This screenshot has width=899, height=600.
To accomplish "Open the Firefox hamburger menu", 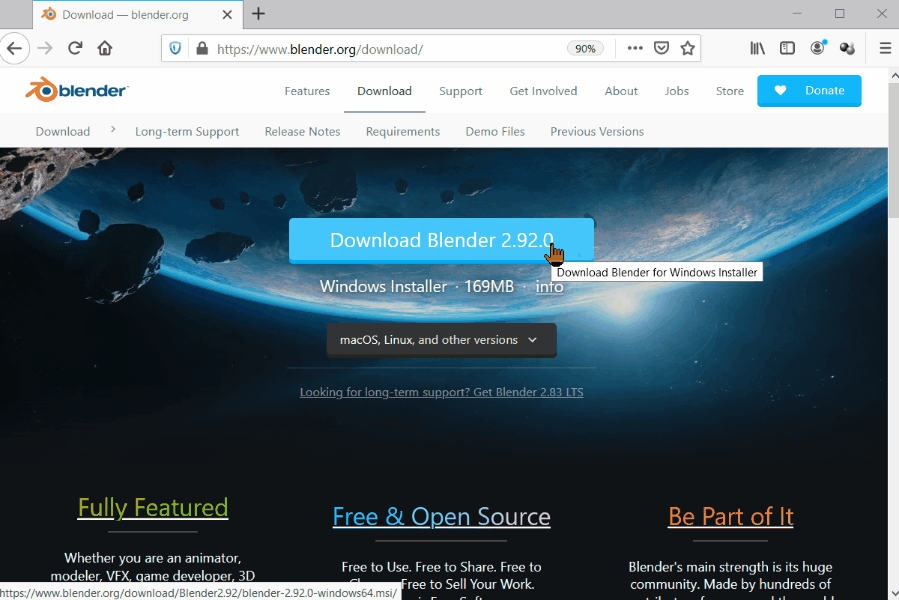I will (x=885, y=48).
